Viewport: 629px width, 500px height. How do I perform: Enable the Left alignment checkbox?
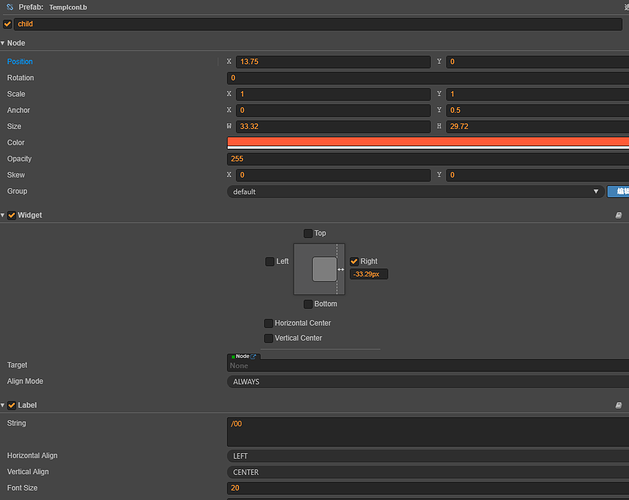click(270, 262)
